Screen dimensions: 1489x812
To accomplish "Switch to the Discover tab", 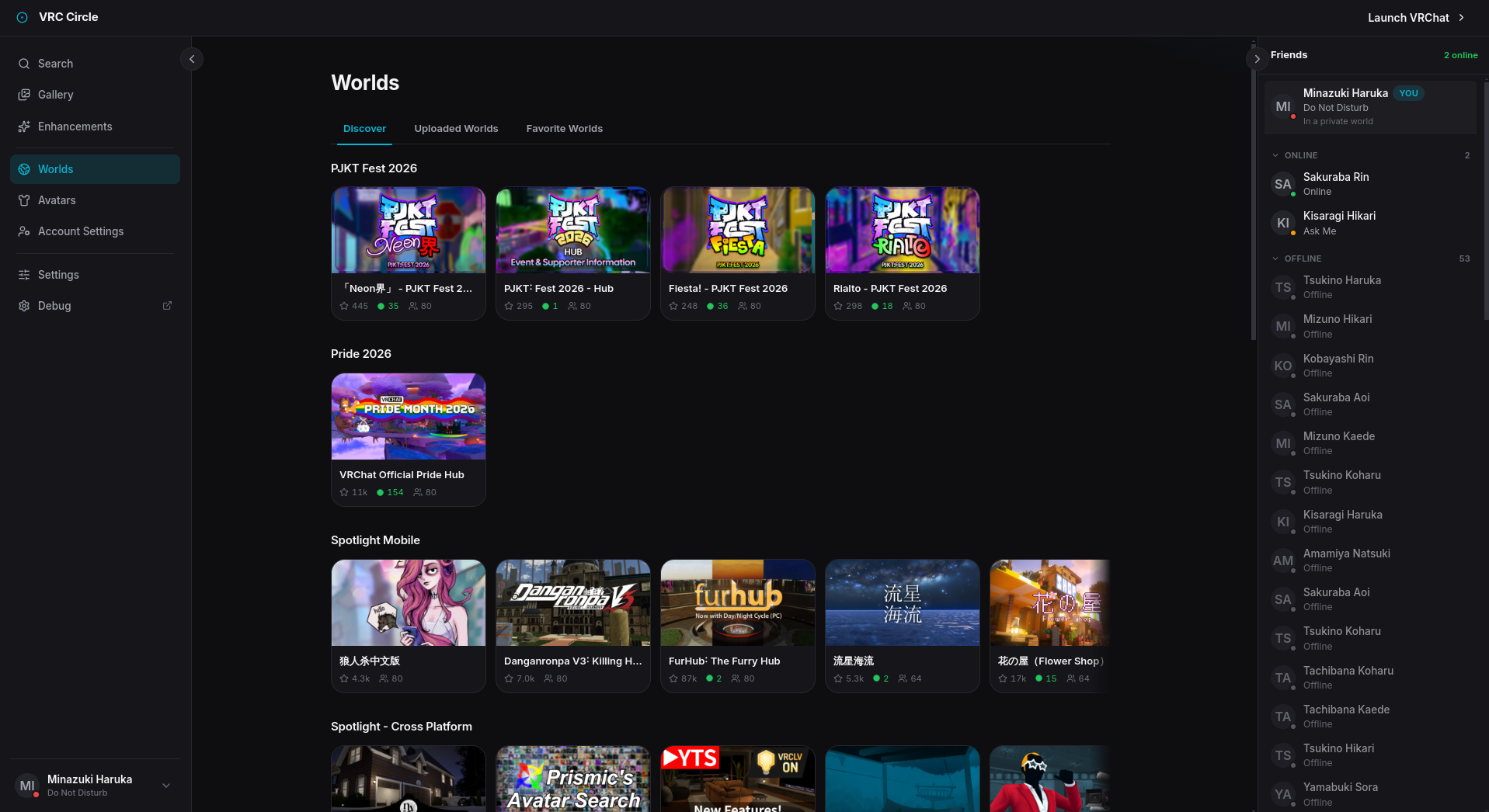I will click(364, 129).
